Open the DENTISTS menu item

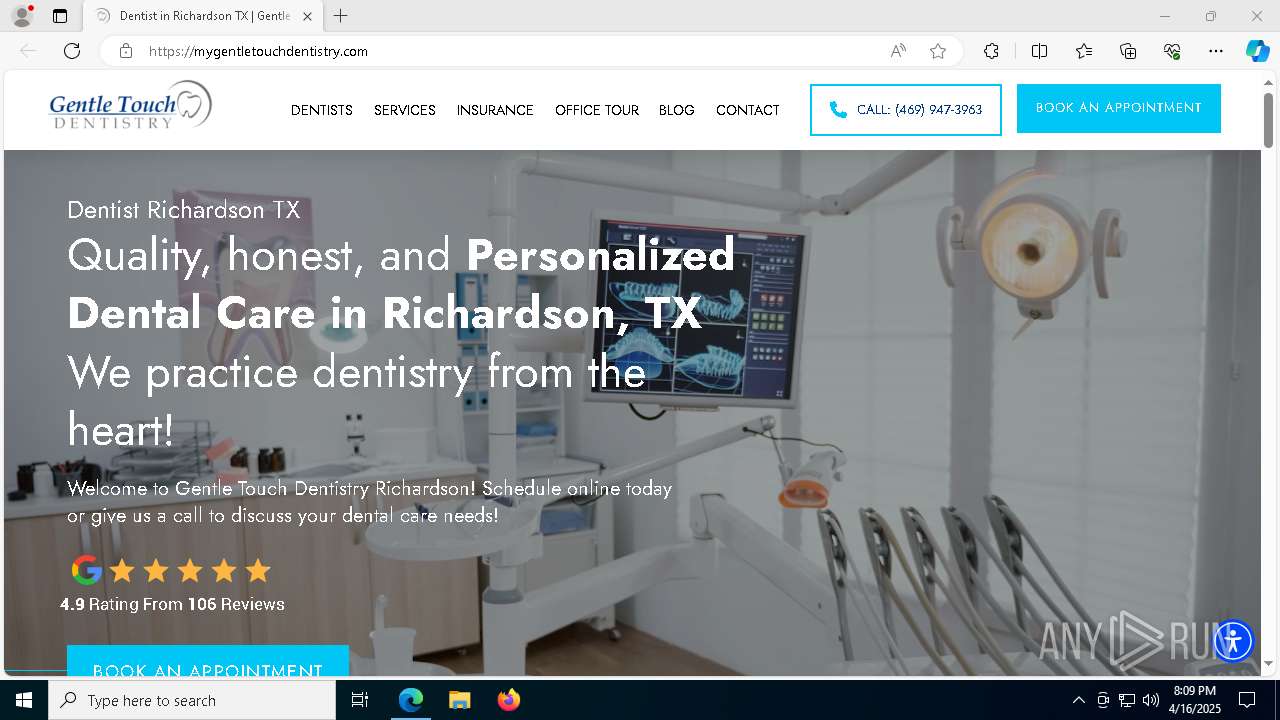point(322,110)
